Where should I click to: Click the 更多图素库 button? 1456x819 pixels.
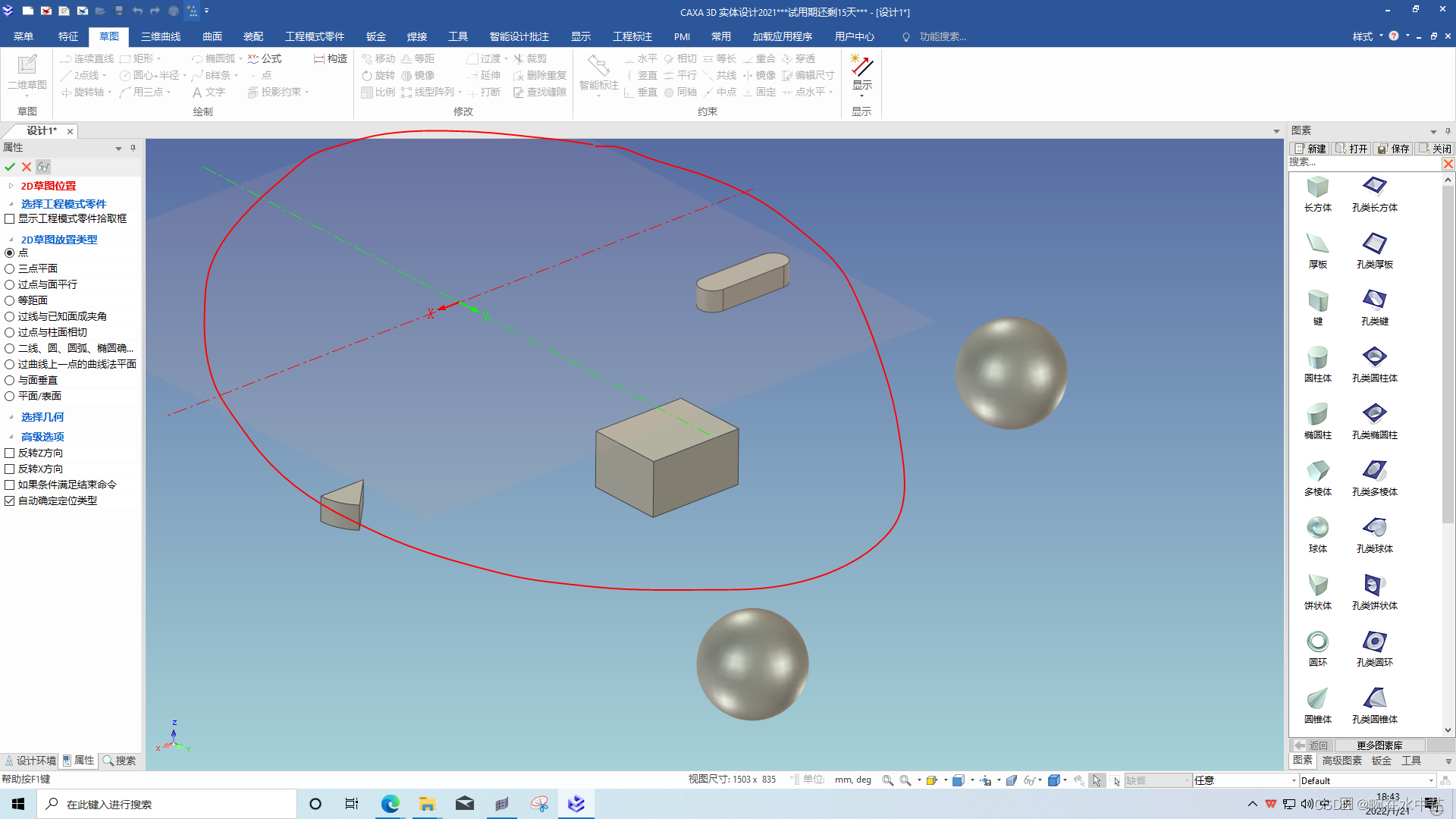pos(1379,745)
